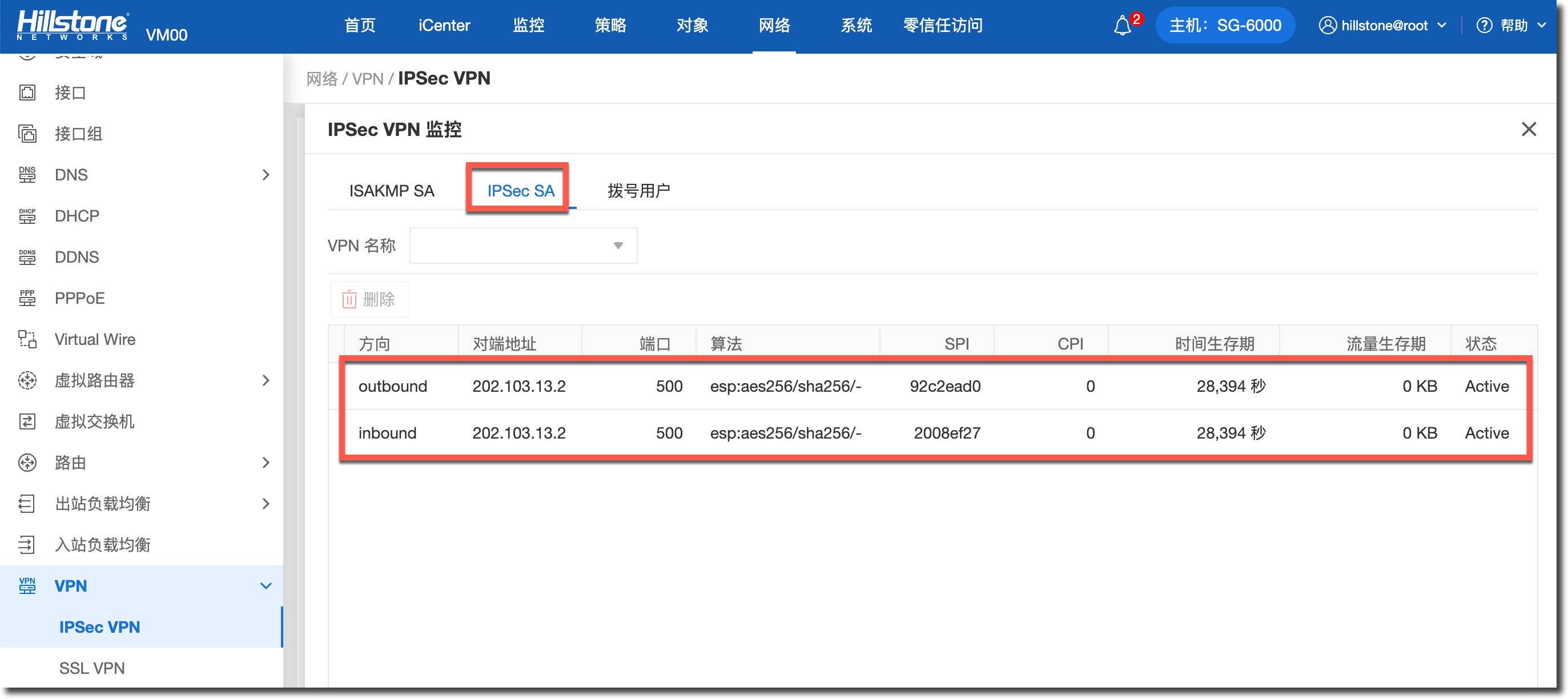
Task: Click the DHCP sidebar icon
Action: (27, 215)
